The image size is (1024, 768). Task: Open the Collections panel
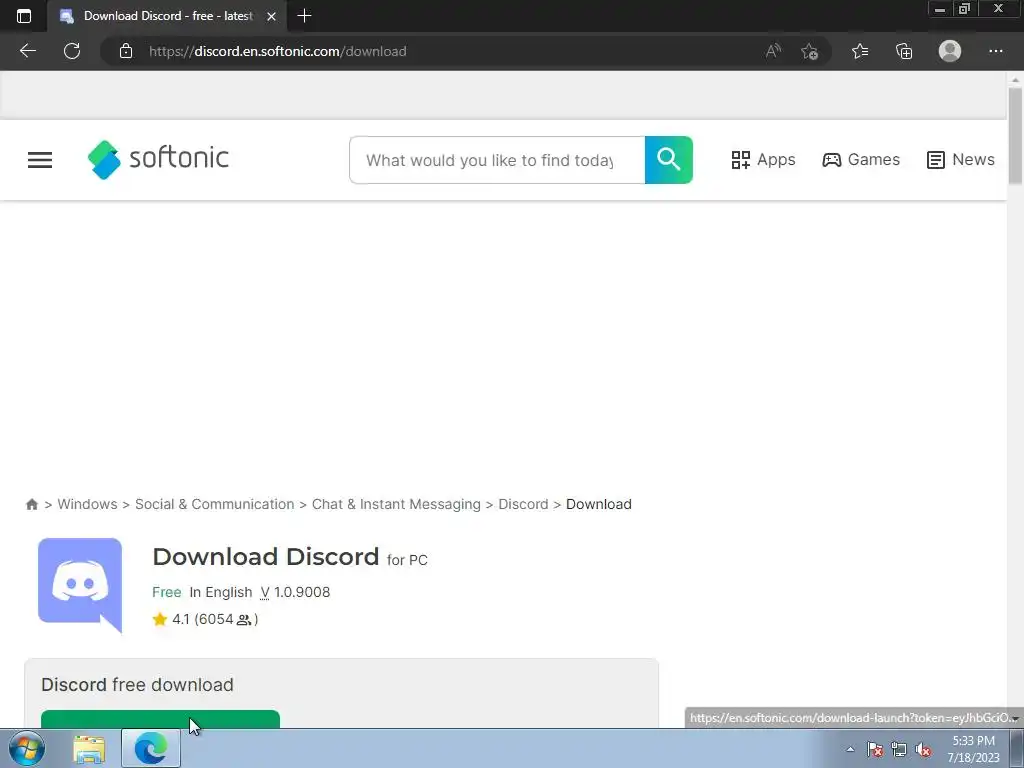click(904, 51)
